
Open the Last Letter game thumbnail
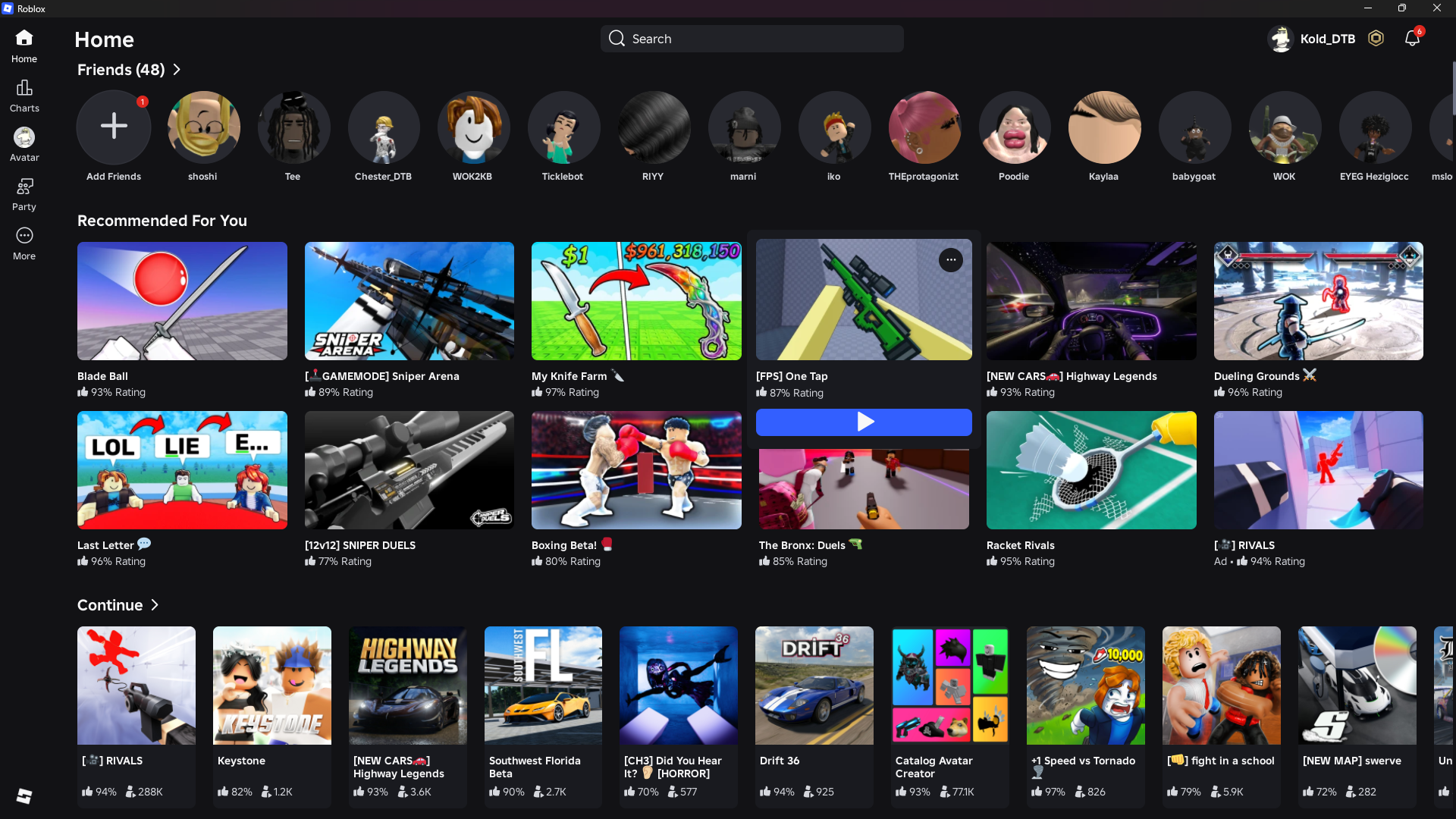(x=182, y=470)
